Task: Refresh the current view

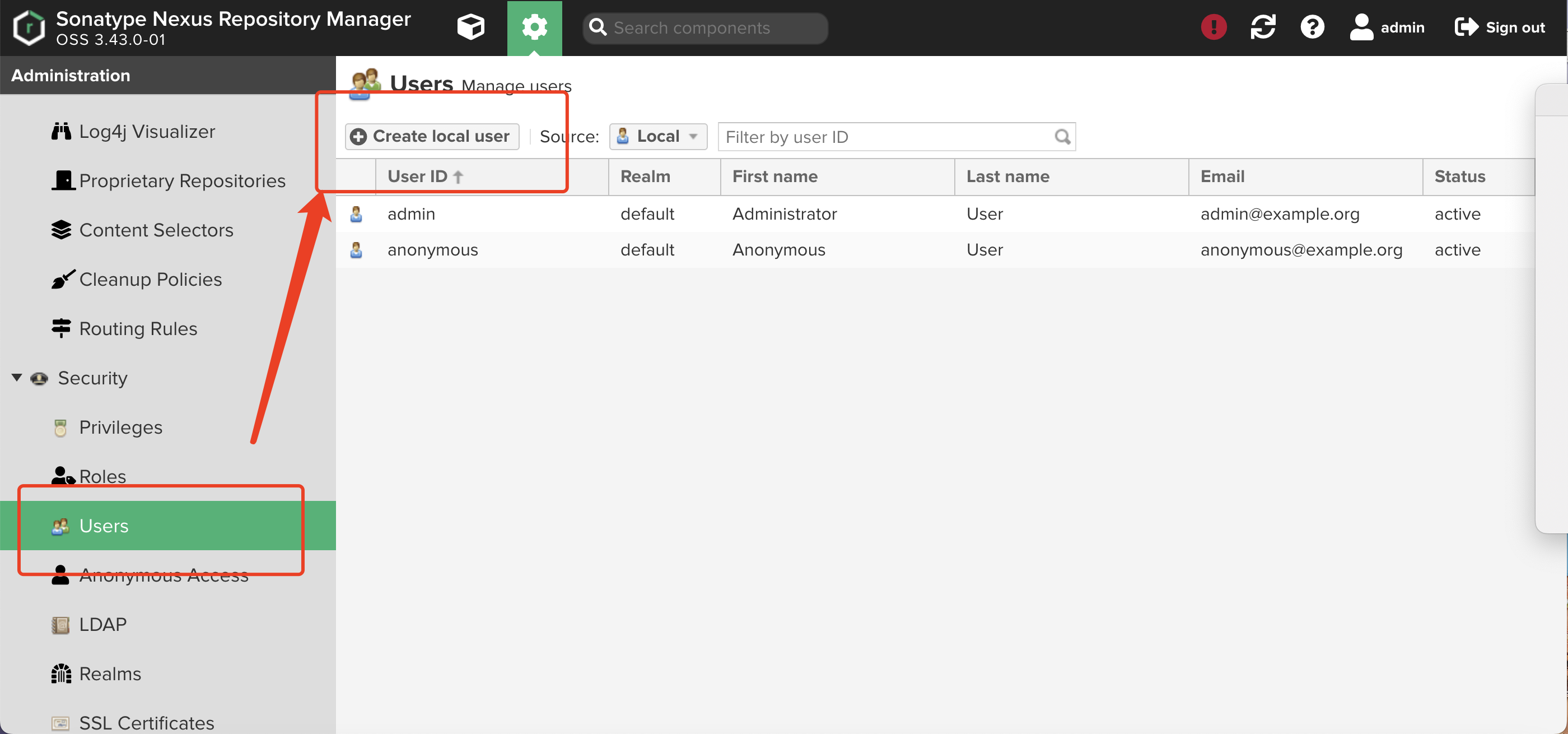Action: [1263, 27]
